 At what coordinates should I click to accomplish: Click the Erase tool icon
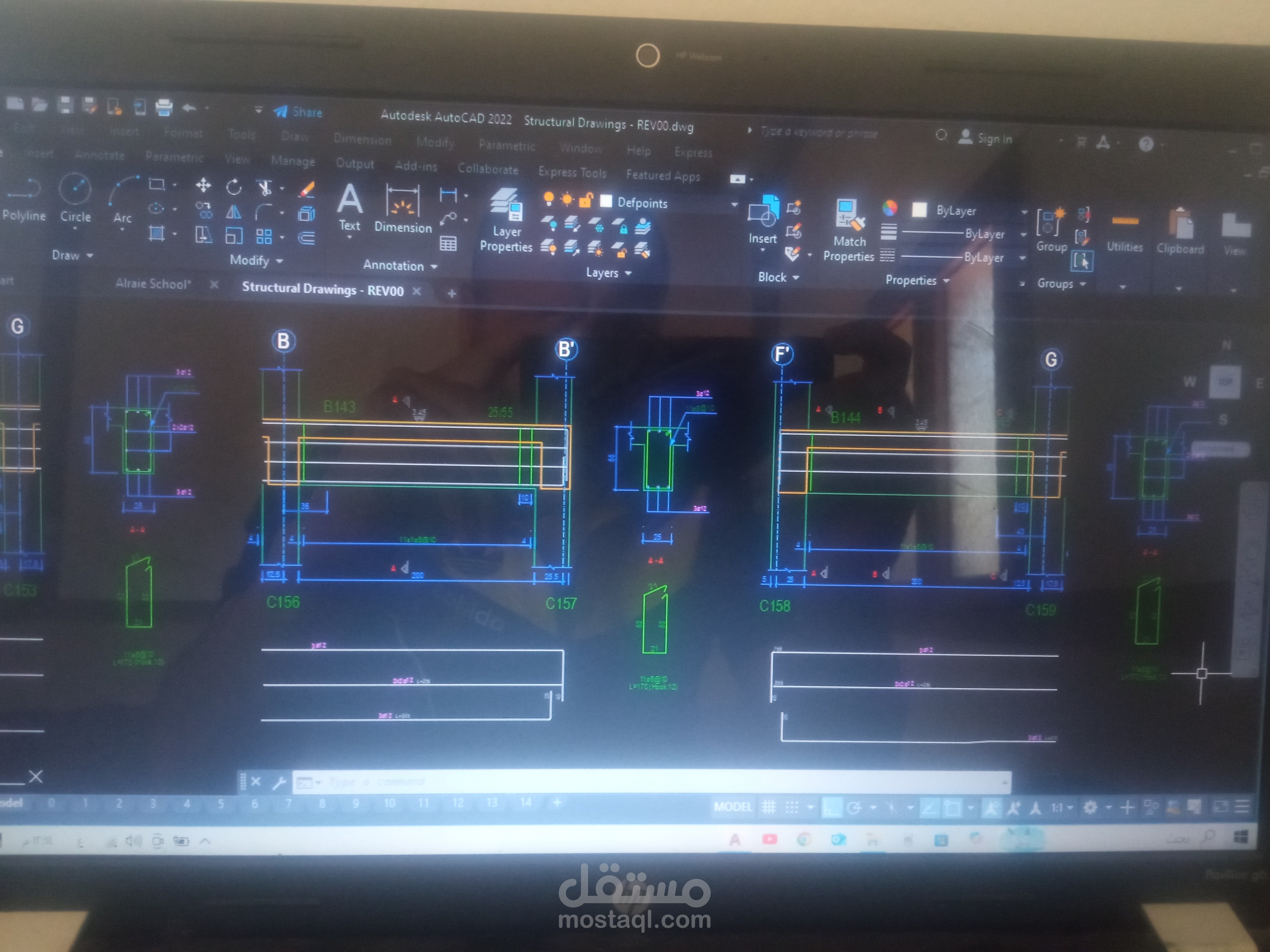click(x=307, y=189)
